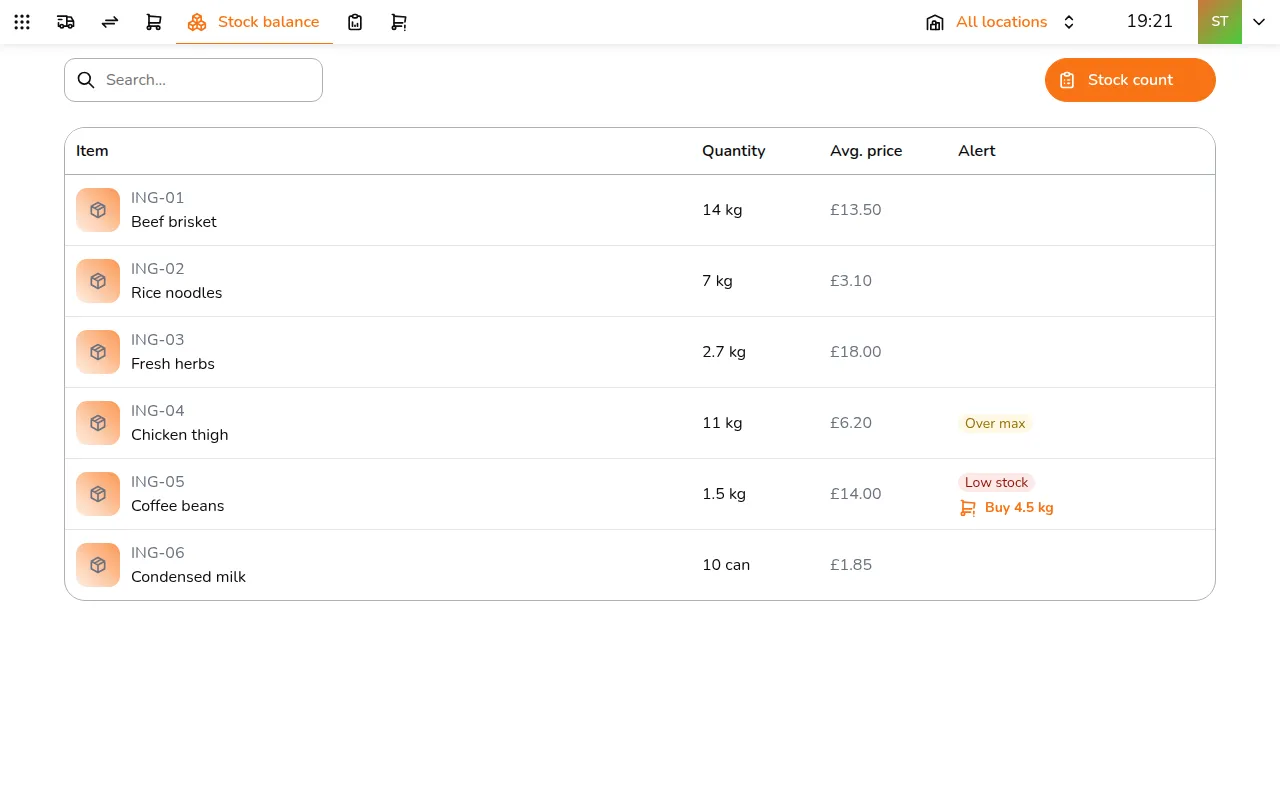Click the ING-03 item code
The image size is (1280, 800).
[158, 340]
